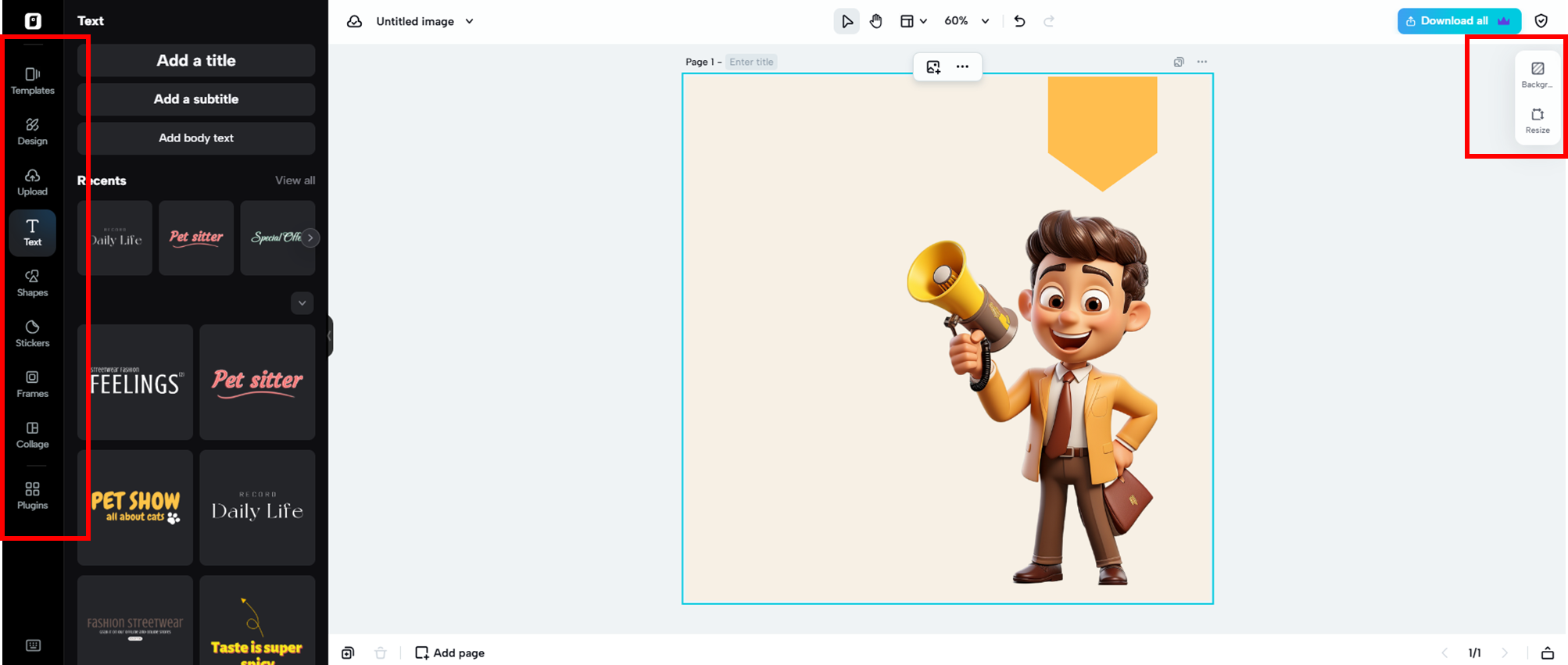The height and width of the screenshot is (665, 1568).
Task: Click the Add a title button
Action: 195,60
